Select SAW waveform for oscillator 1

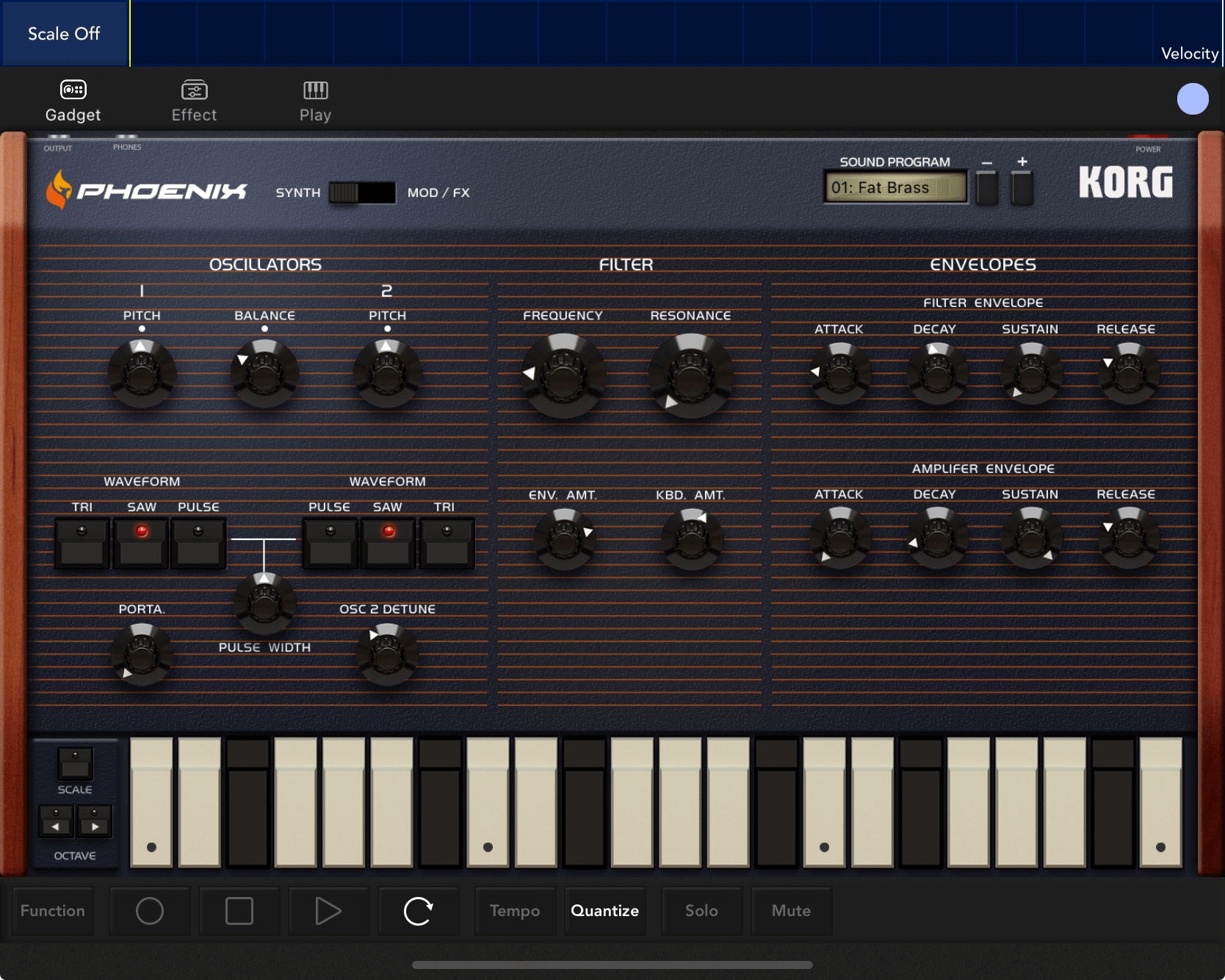[x=141, y=543]
